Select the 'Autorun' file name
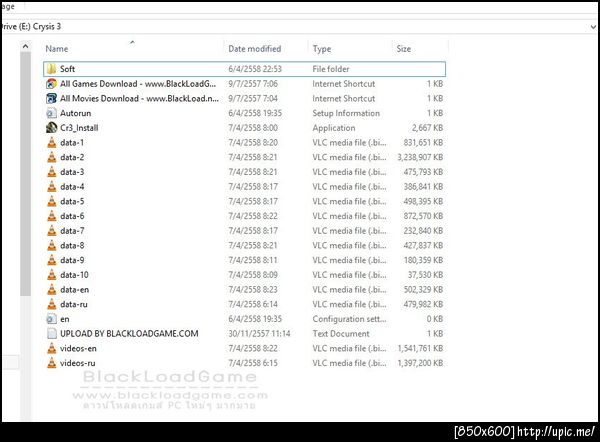The width and height of the screenshot is (600, 442). (75, 113)
